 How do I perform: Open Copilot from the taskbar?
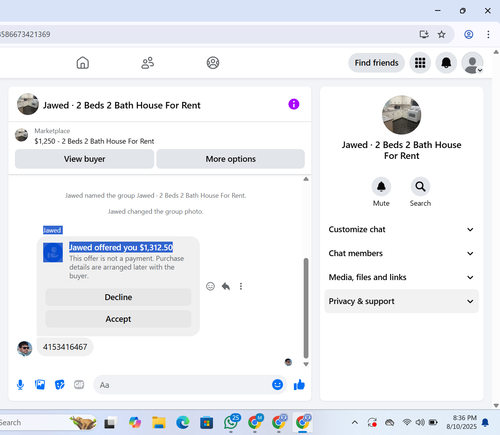click(135, 423)
